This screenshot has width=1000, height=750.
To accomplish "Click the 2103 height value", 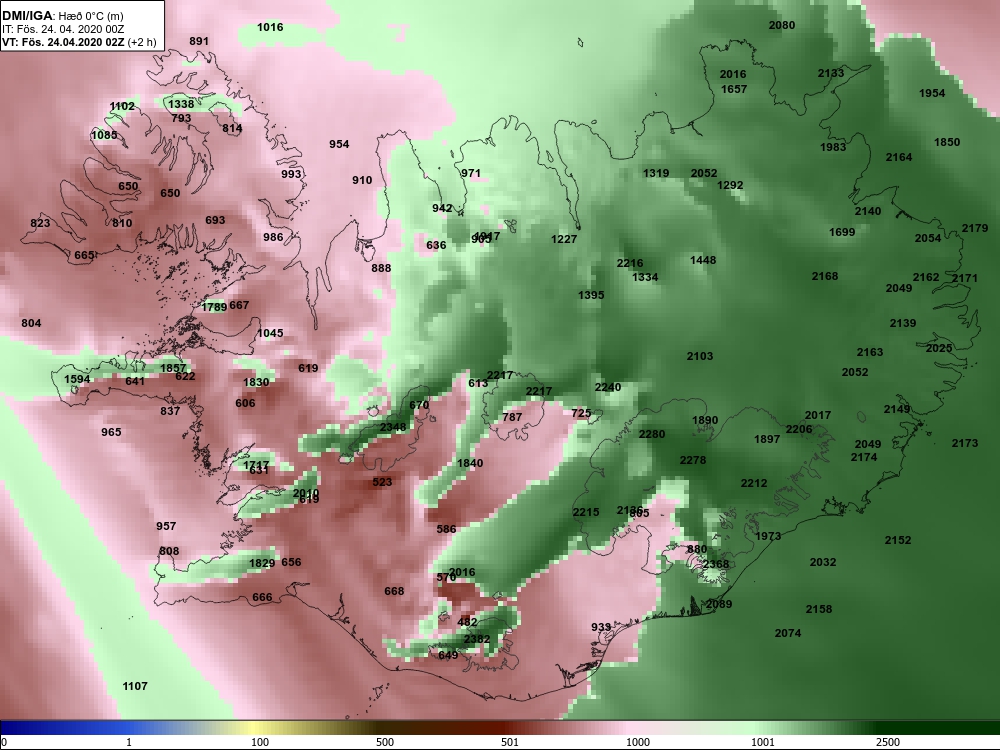I will 700,356.
